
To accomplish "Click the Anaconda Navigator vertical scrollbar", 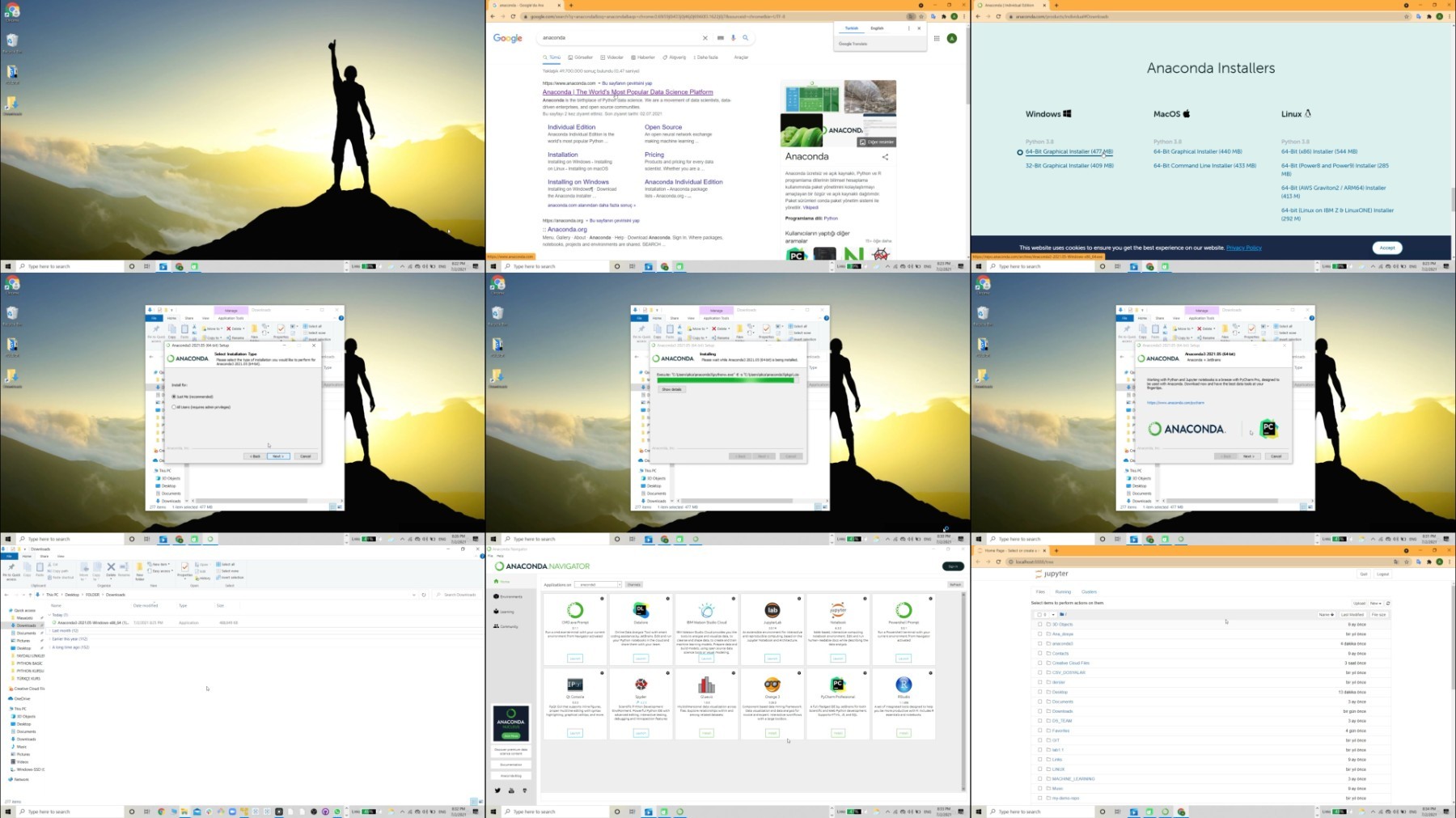I will (963, 692).
